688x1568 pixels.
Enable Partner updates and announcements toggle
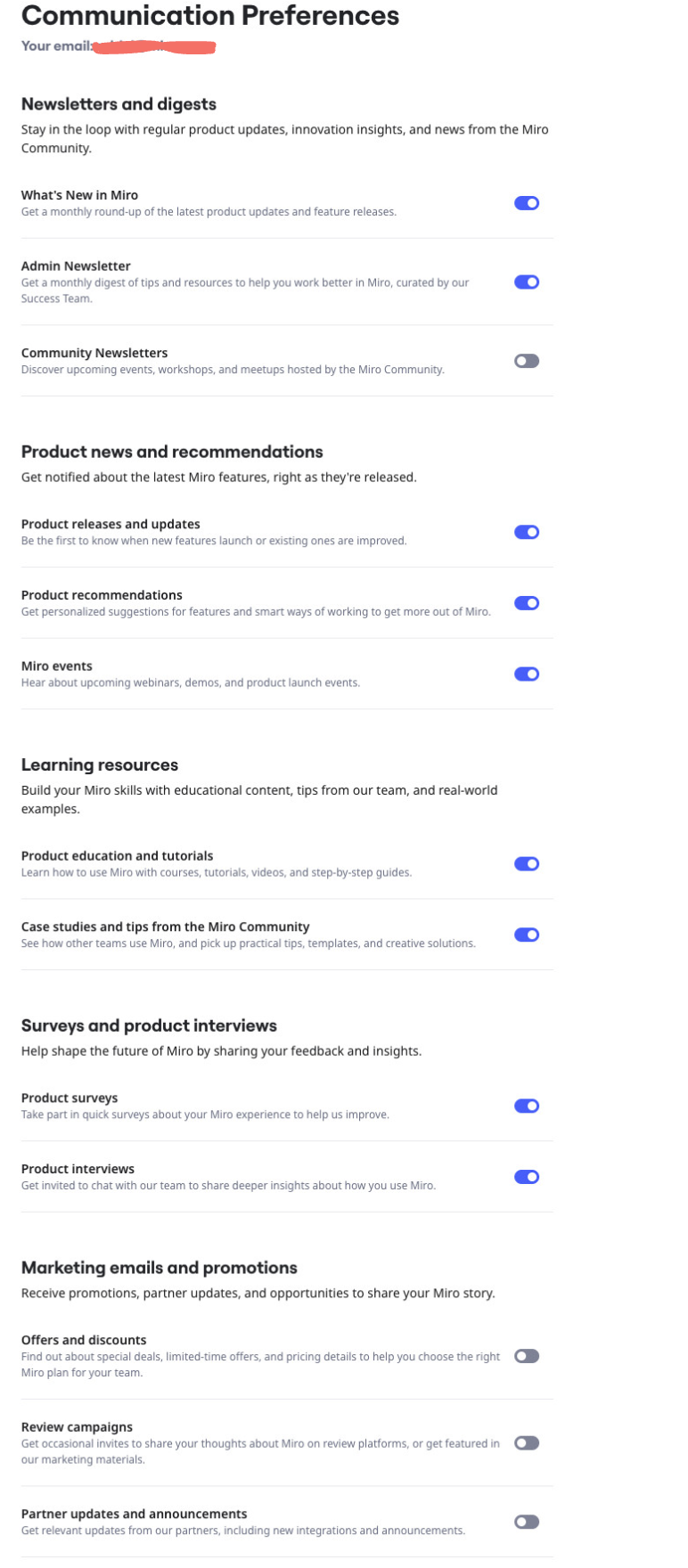[x=526, y=1522]
